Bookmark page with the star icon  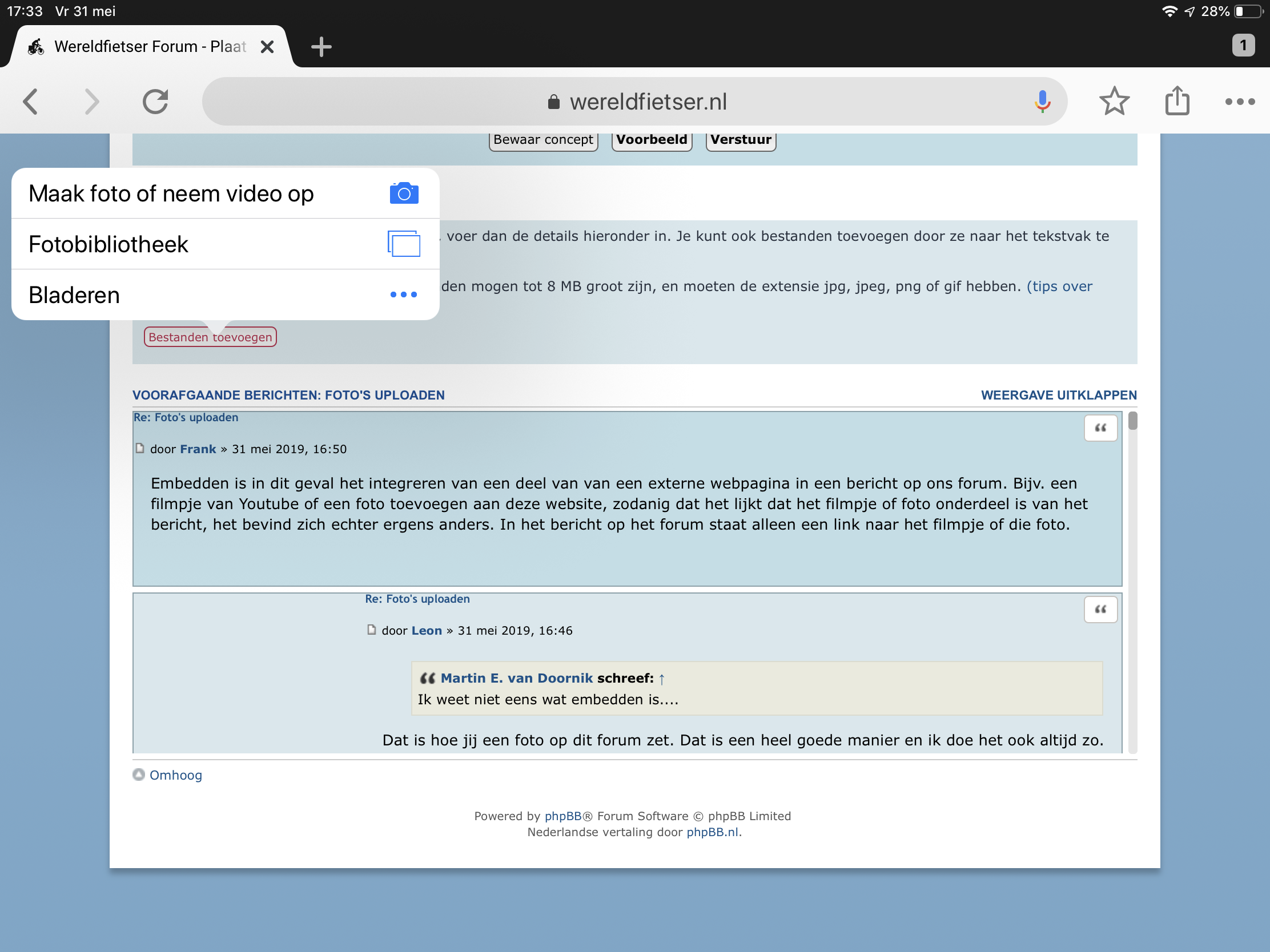click(x=1114, y=102)
